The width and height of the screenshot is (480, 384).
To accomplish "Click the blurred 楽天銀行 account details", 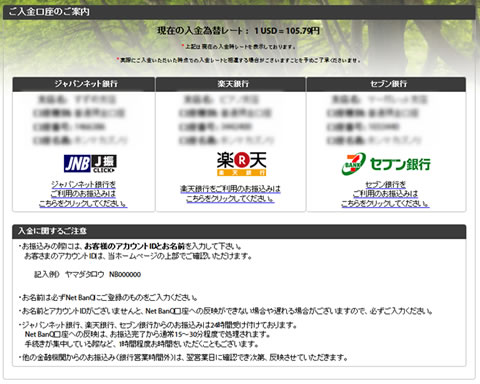I will pyautogui.click(x=226, y=120).
